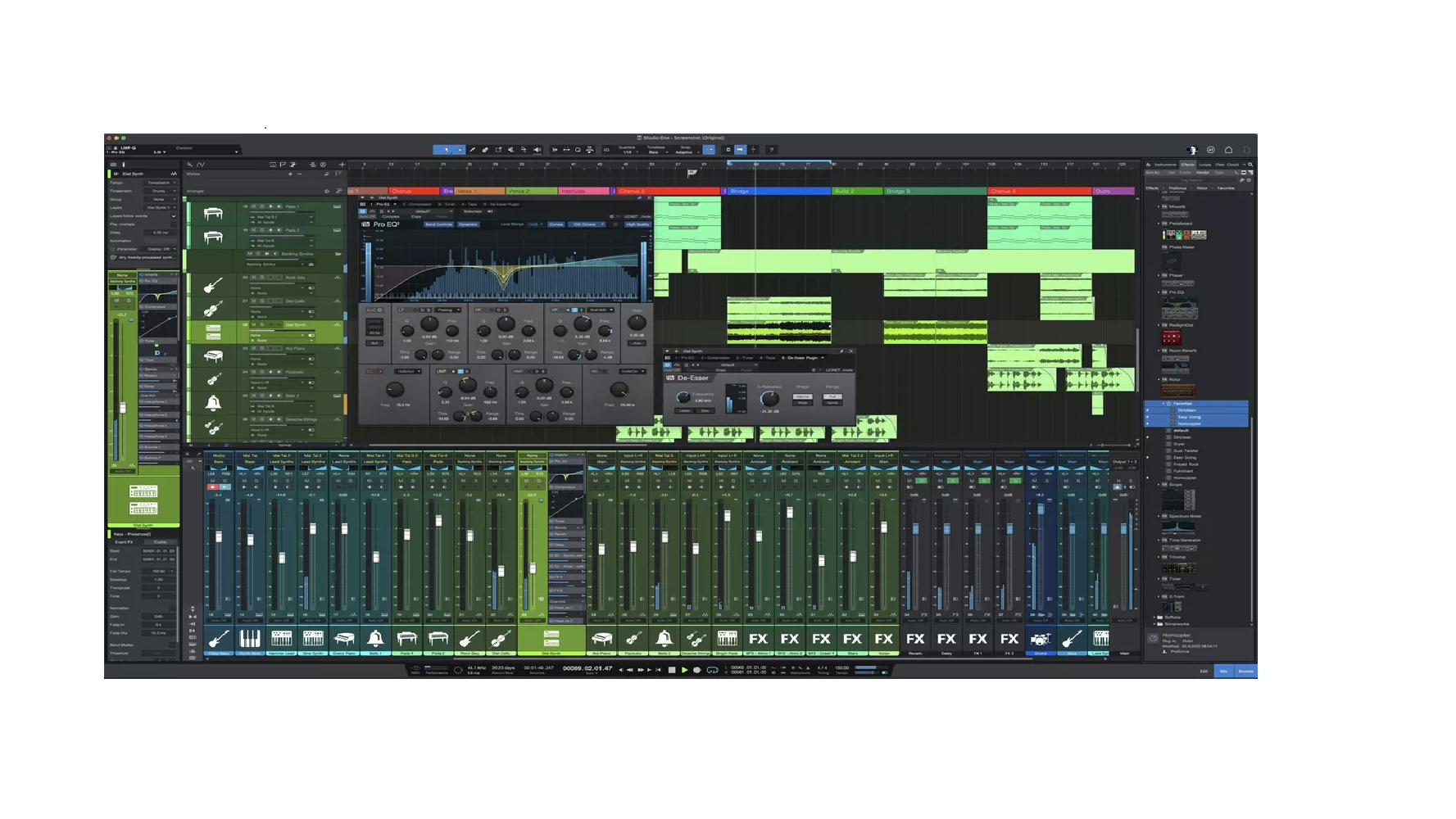Click the user account avatar icon
The width and height of the screenshot is (1456, 819).
tap(1193, 150)
